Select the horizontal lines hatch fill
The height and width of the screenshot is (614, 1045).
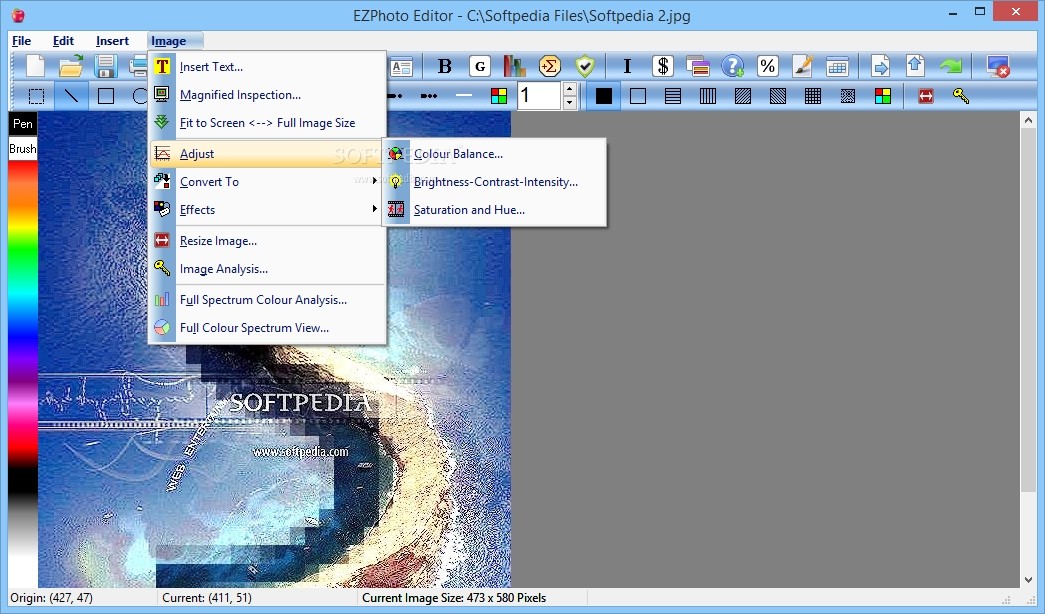673,96
